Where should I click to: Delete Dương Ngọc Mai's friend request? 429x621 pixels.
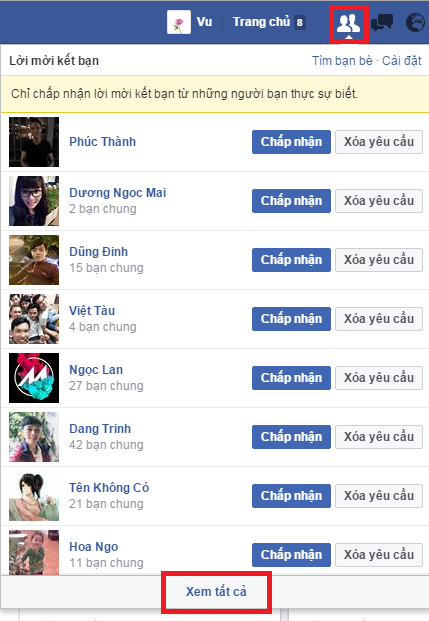click(x=379, y=201)
